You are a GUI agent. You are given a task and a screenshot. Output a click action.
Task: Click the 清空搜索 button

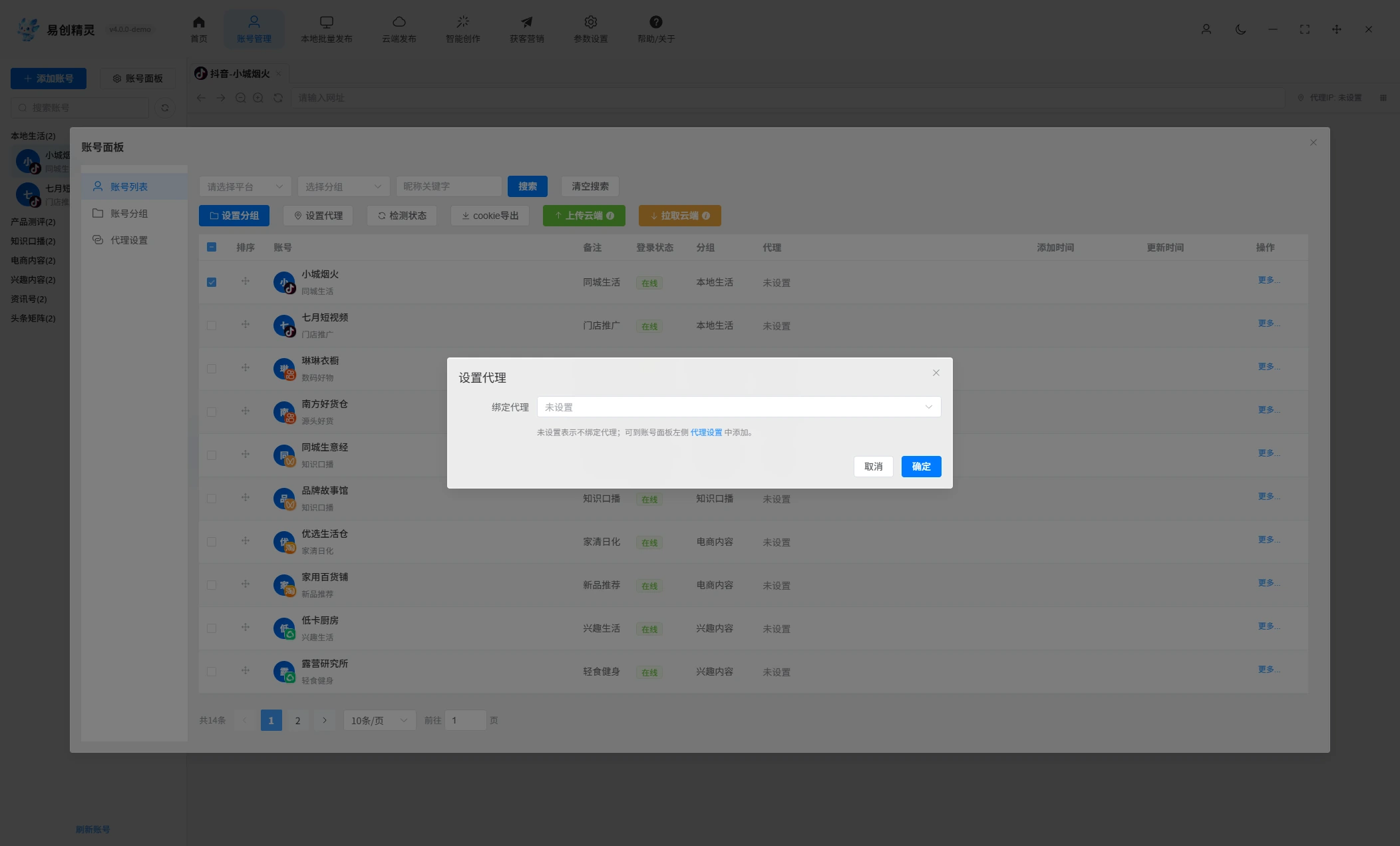pyautogui.click(x=590, y=186)
